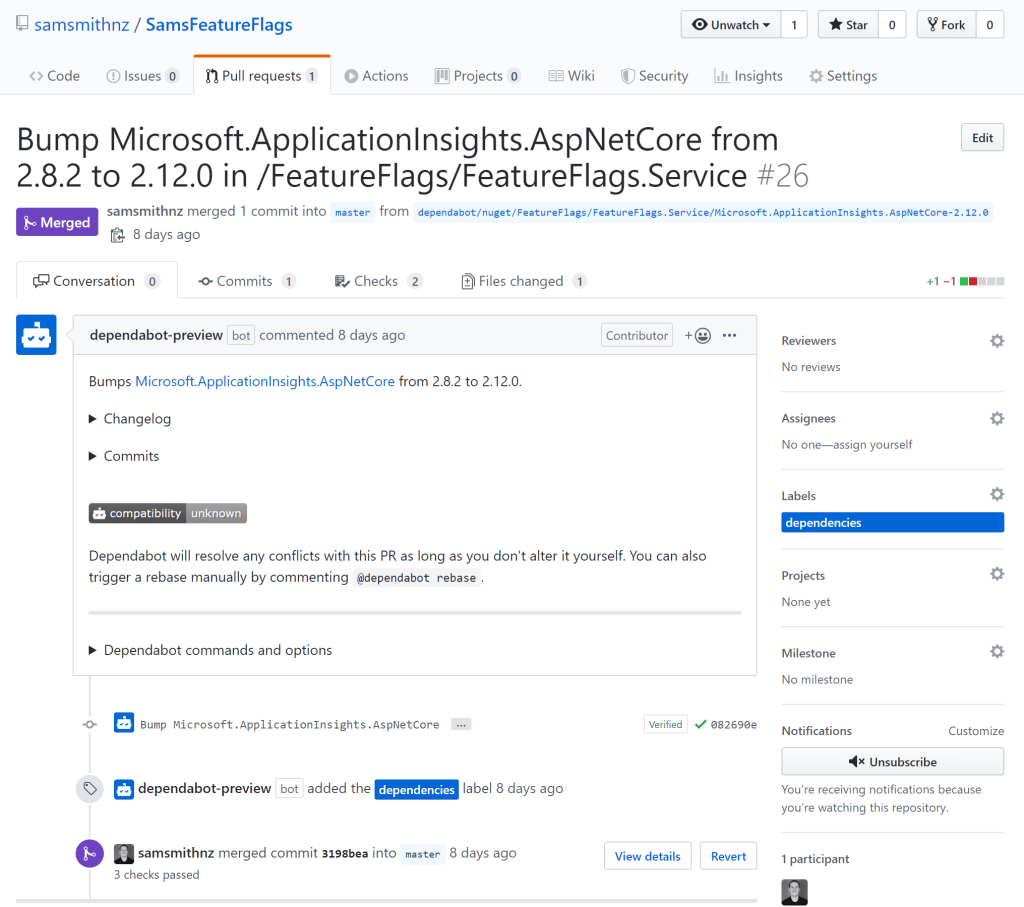Click the Reviewers gear icon
The width and height of the screenshot is (1024, 907).
[x=996, y=341]
